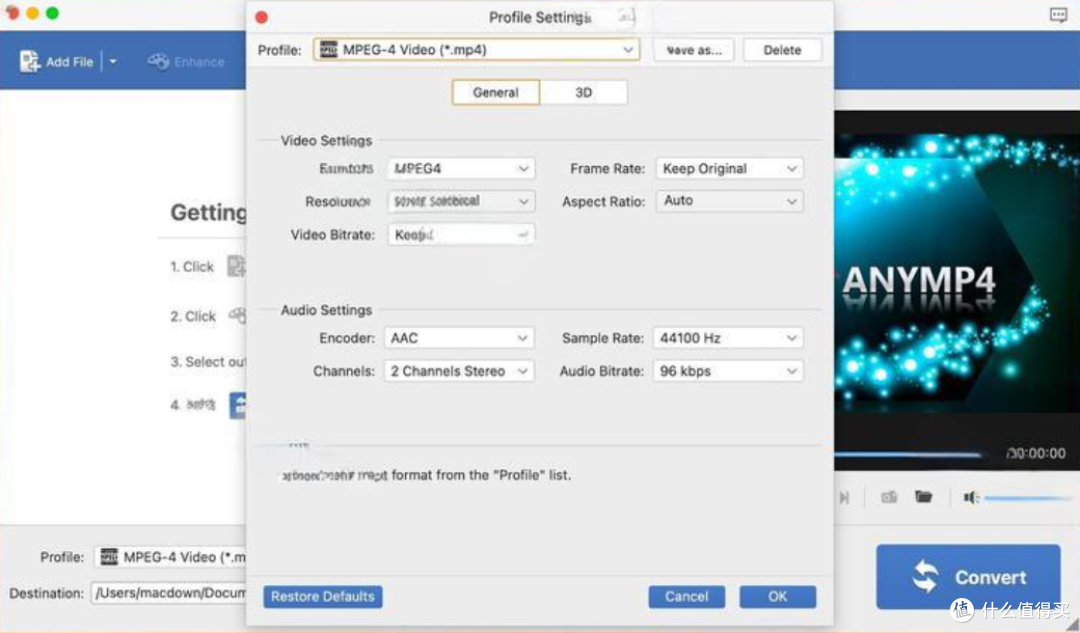
Task: Open the video Encoder MPEG4 dropdown
Action: point(461,168)
